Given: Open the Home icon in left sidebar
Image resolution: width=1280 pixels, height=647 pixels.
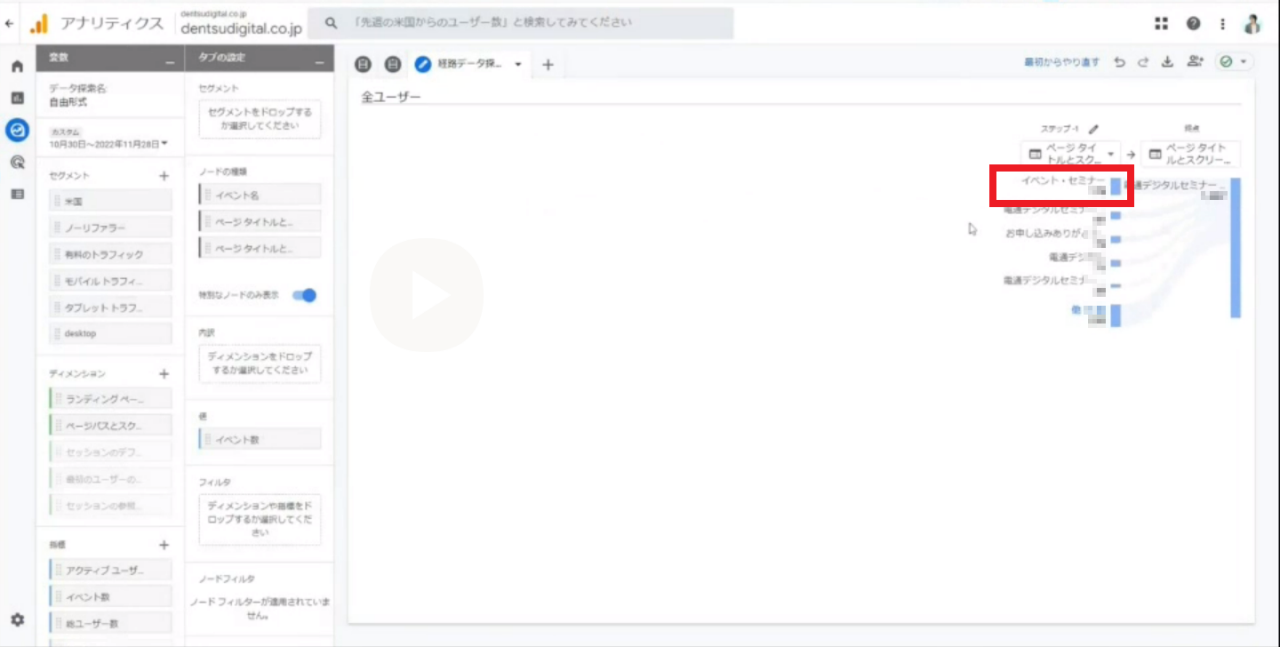Looking at the screenshot, I should point(17,67).
